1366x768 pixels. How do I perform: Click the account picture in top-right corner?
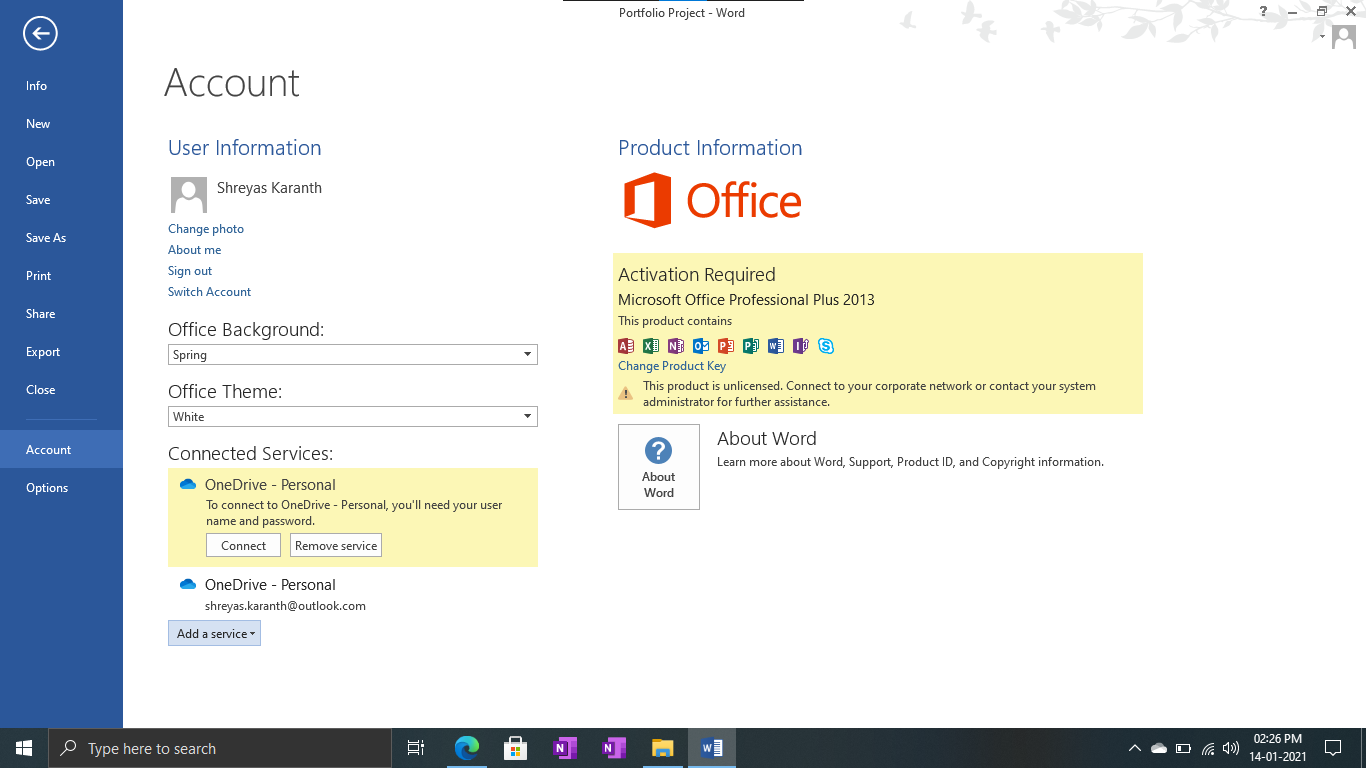pyautogui.click(x=1343, y=38)
